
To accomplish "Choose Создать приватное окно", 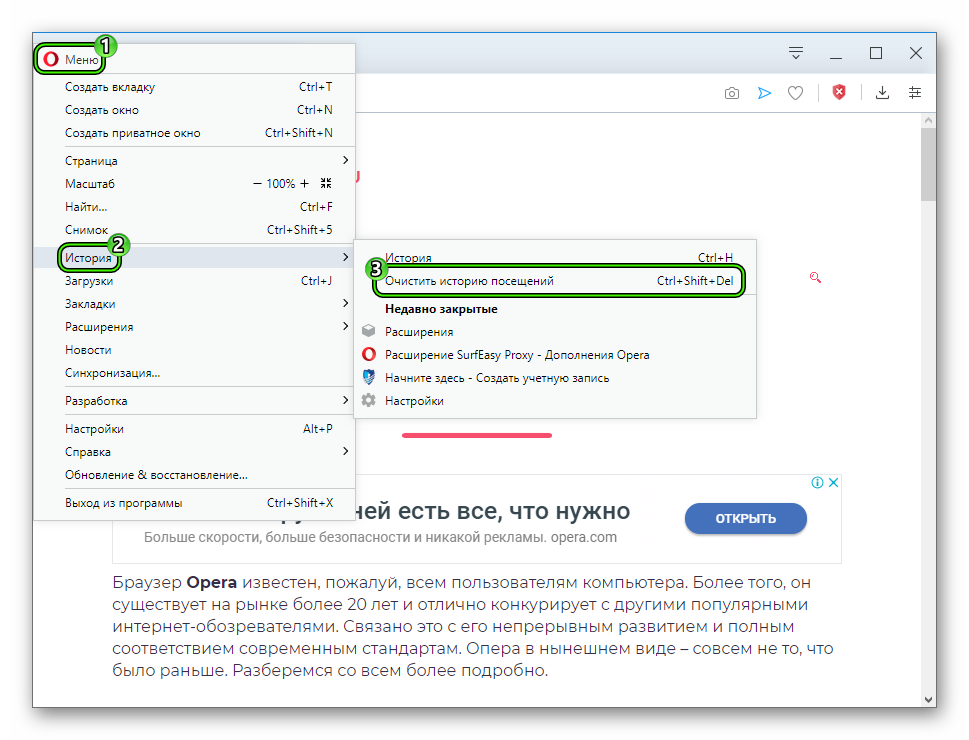I will tap(195, 133).
